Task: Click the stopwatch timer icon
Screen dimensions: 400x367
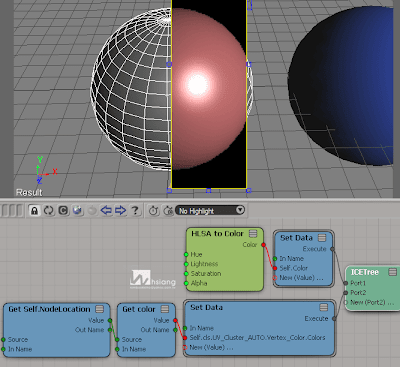Action: click(154, 210)
